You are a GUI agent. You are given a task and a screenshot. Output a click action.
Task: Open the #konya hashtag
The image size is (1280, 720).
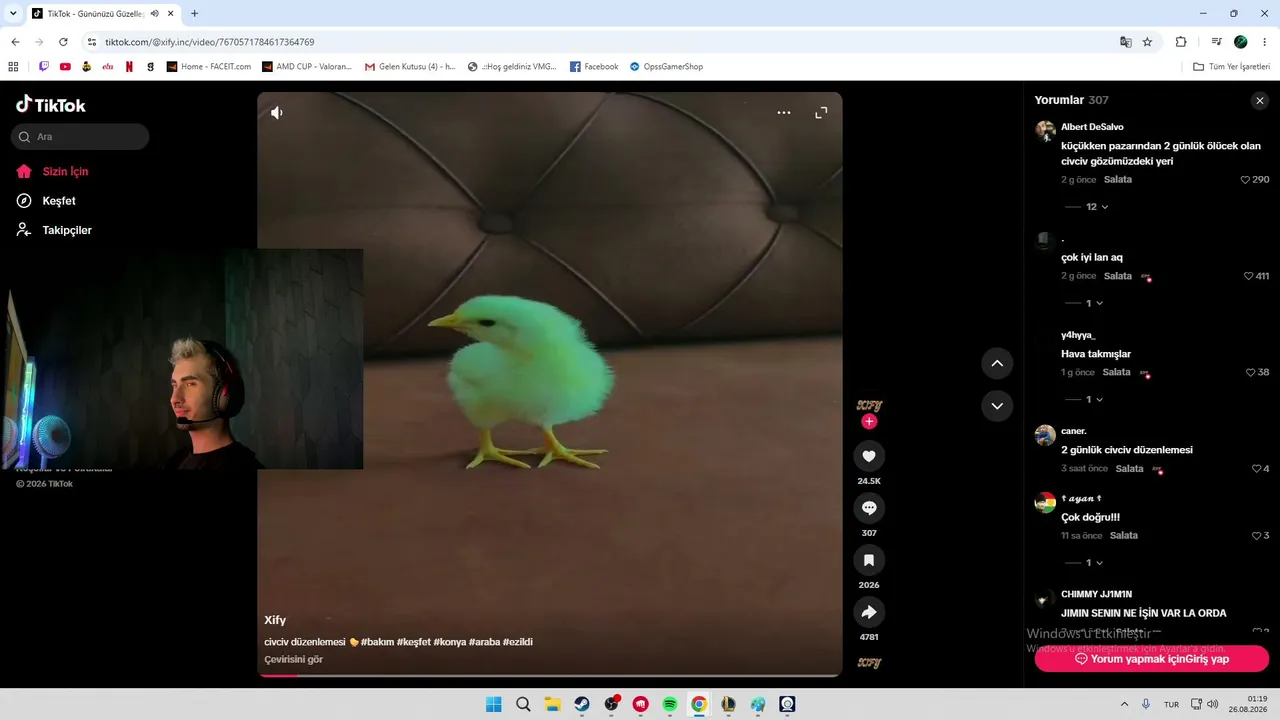[450, 642]
